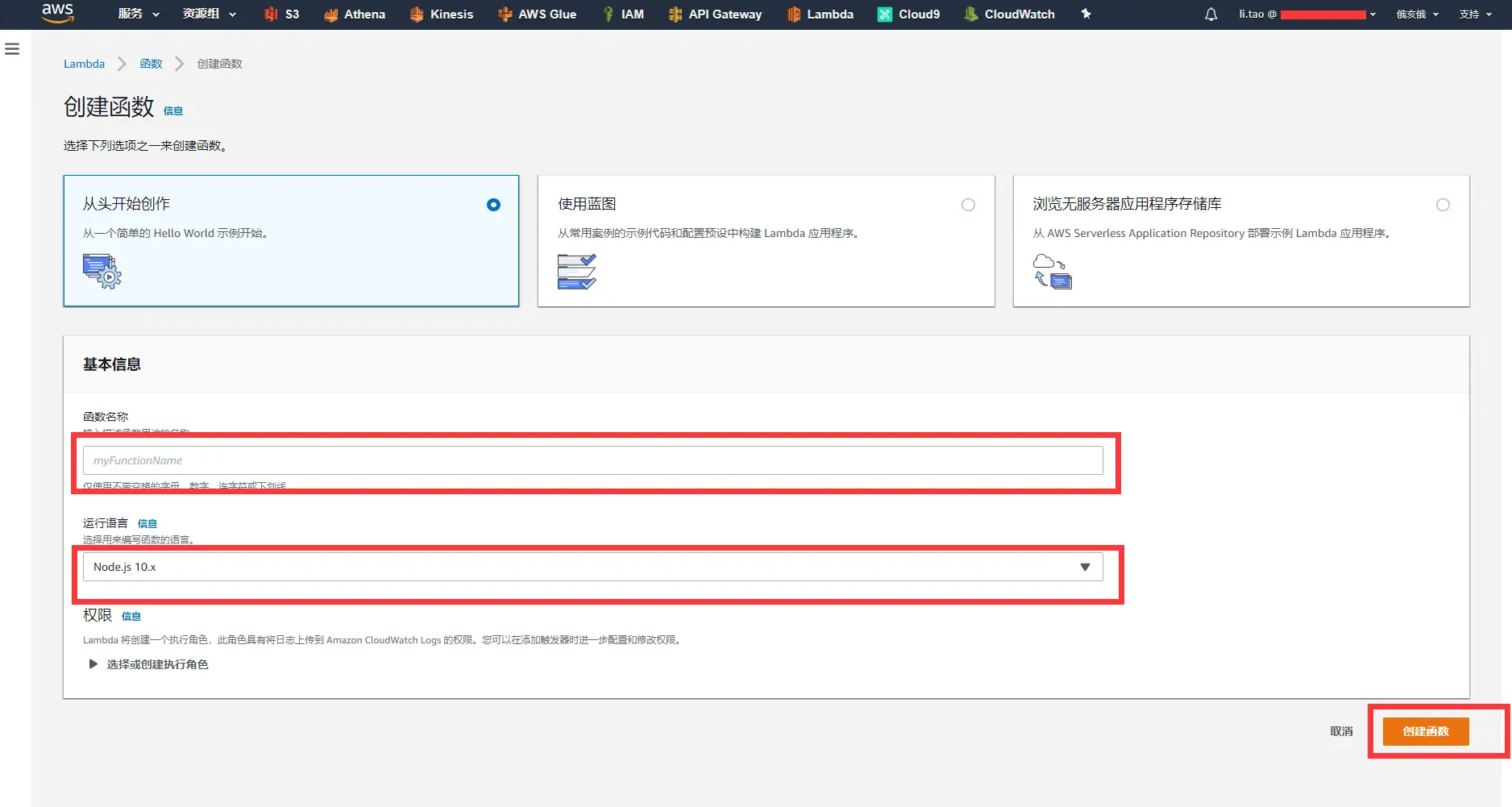Open 信息 link beside 创建函数 title

click(173, 111)
